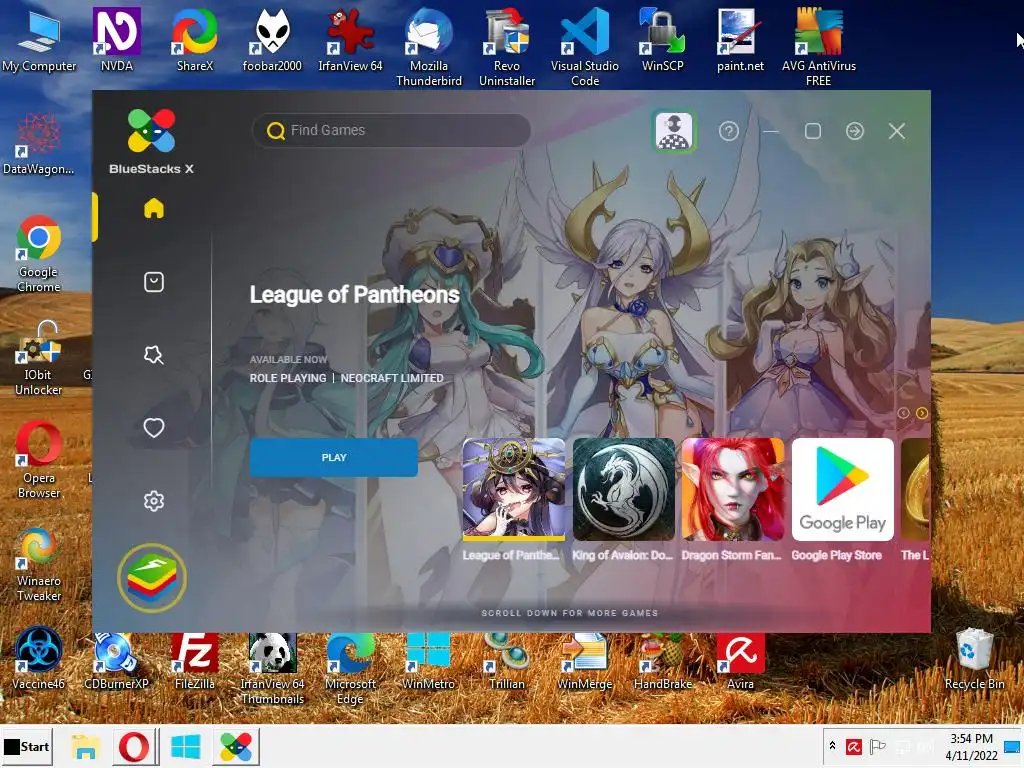Open WinMerge desktop shortcut
Screen dimensions: 1024x768
coord(584,660)
